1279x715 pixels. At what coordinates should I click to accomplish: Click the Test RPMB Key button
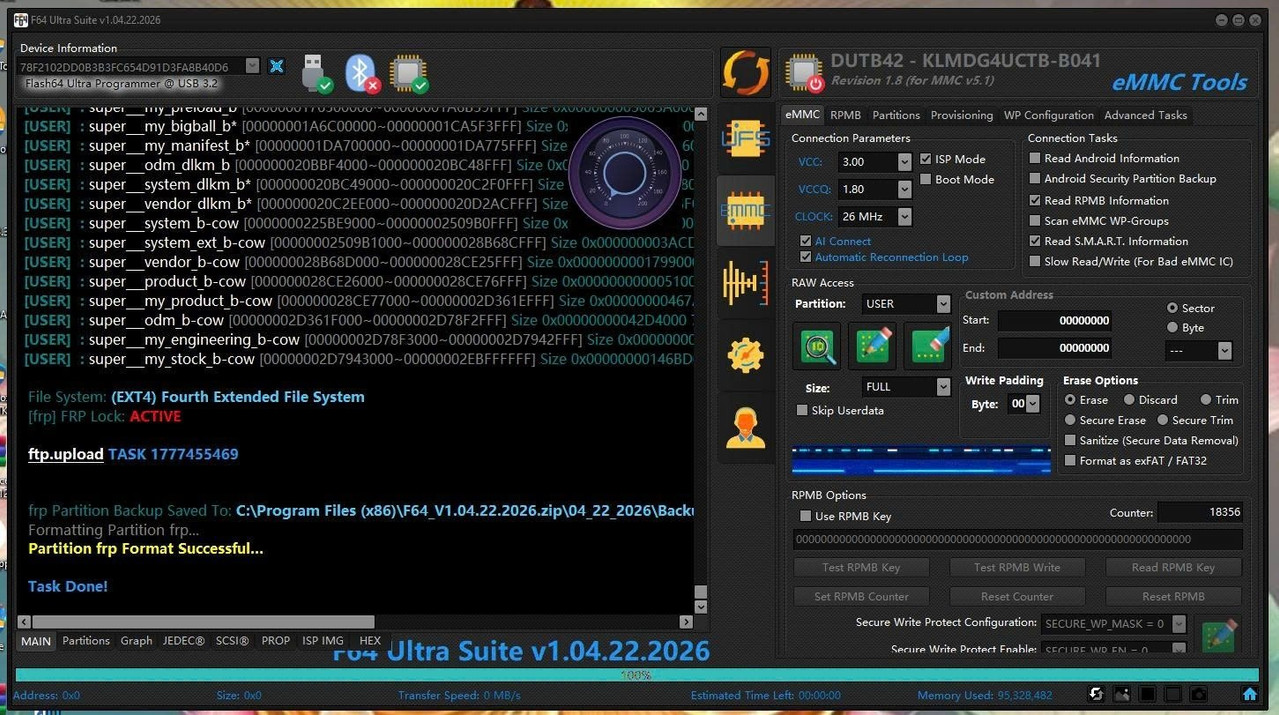[861, 567]
